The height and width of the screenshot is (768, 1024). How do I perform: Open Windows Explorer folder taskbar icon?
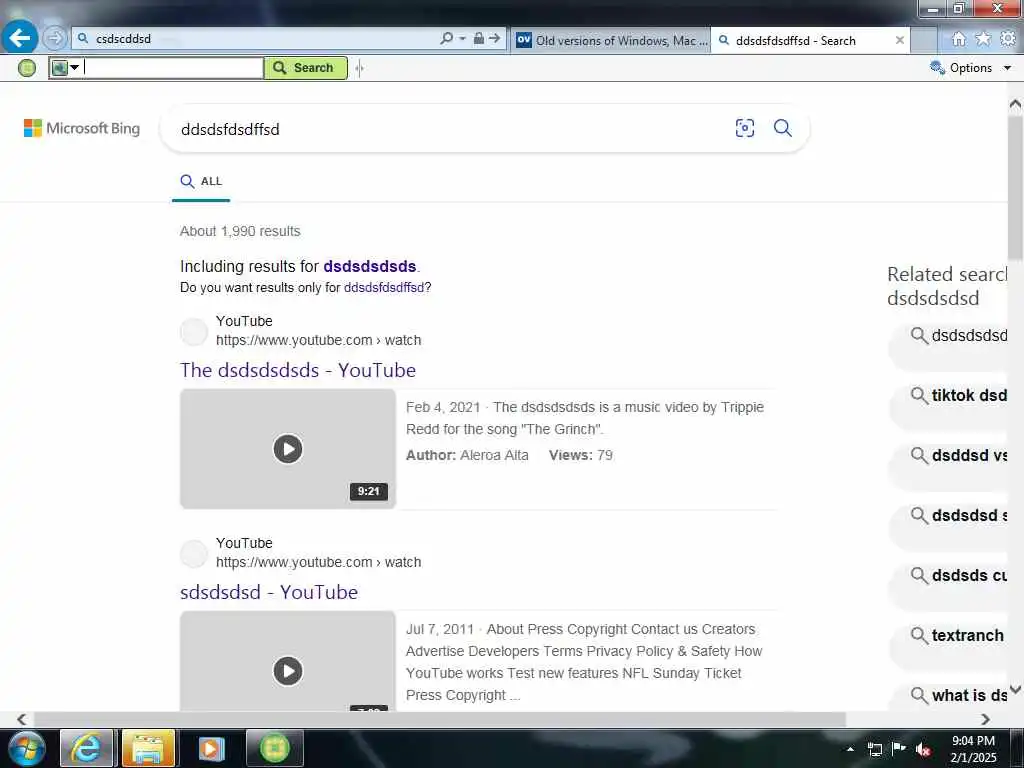pyautogui.click(x=148, y=748)
